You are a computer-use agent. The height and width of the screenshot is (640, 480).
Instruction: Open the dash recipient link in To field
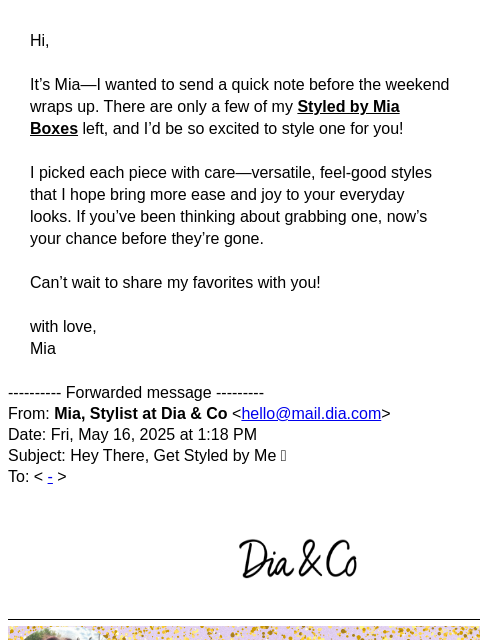[50, 477]
